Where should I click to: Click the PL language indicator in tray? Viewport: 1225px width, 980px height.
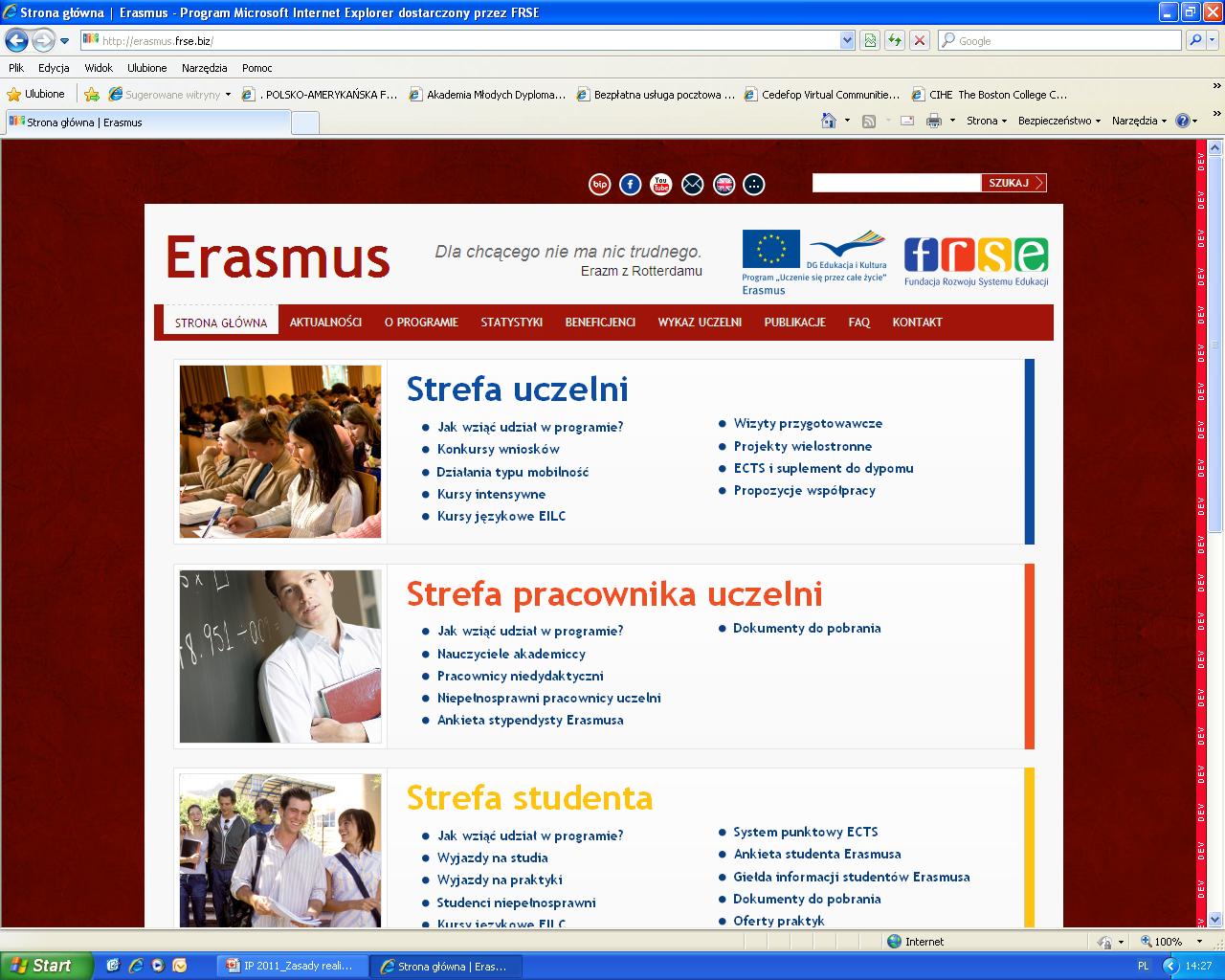click(1144, 967)
